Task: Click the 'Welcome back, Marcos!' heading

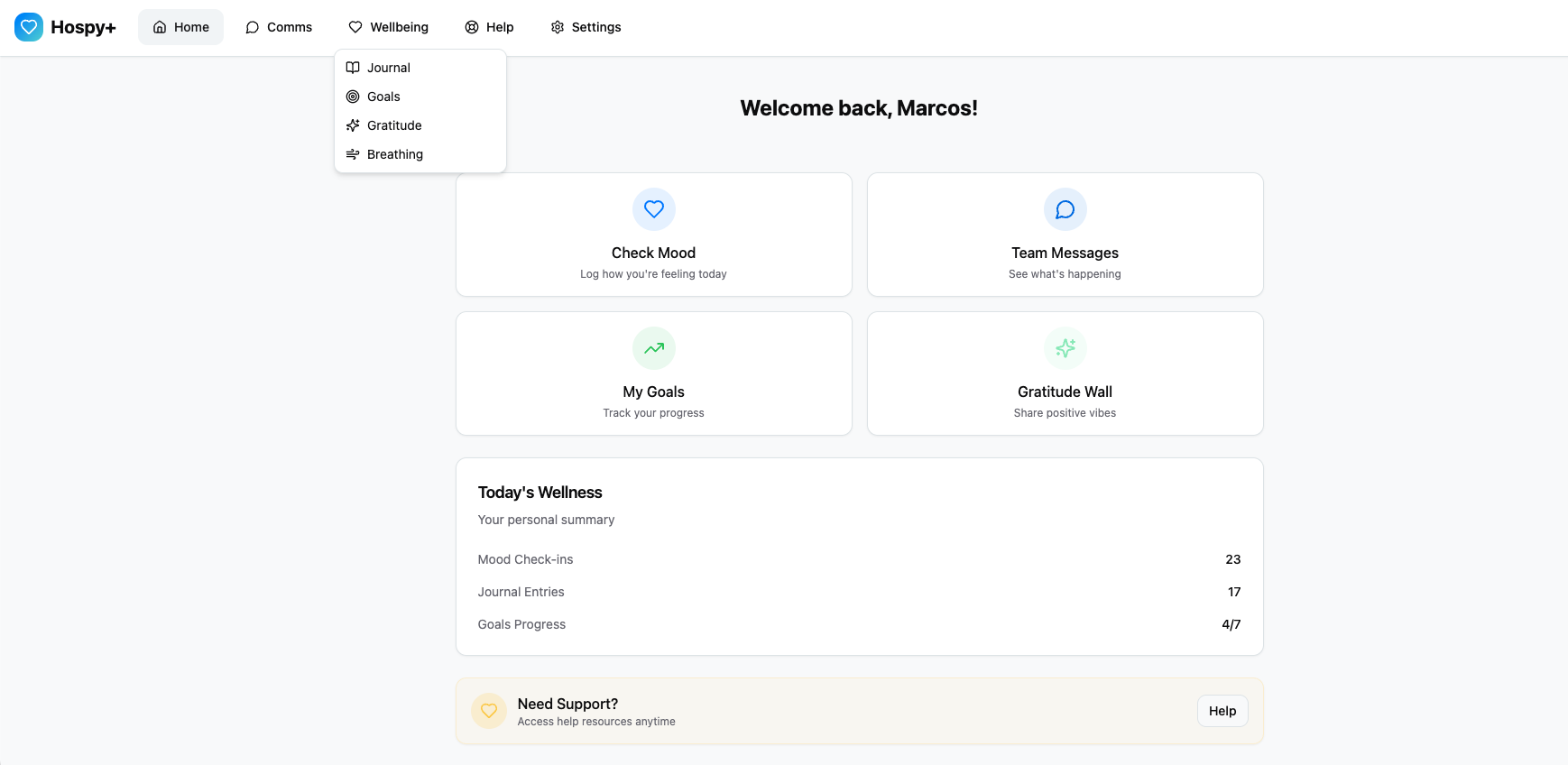Action: (859, 108)
